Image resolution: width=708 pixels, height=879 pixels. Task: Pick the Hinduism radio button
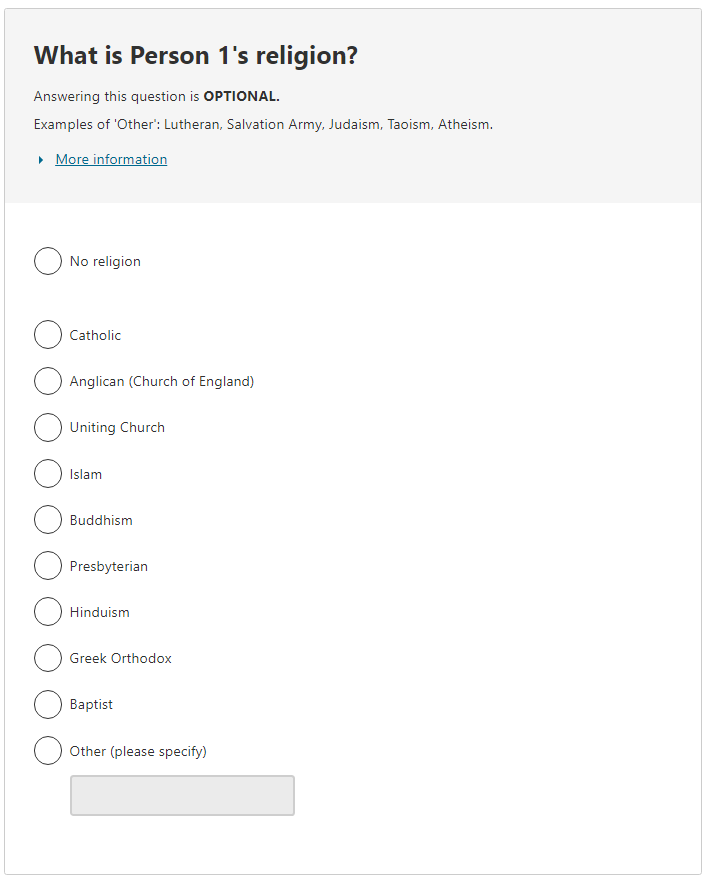pyautogui.click(x=48, y=612)
